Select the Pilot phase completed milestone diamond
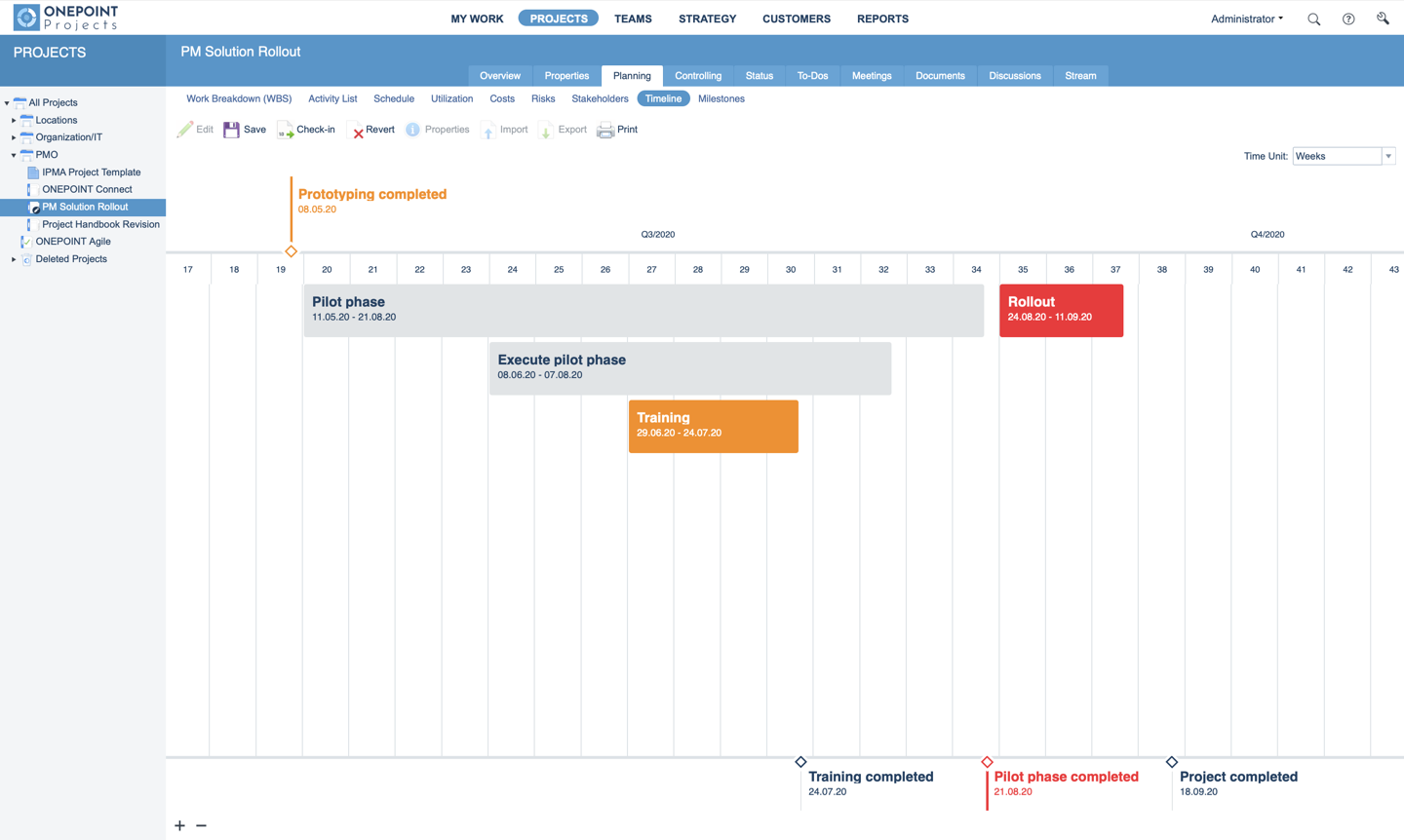Image resolution: width=1404 pixels, height=840 pixels. (x=987, y=762)
